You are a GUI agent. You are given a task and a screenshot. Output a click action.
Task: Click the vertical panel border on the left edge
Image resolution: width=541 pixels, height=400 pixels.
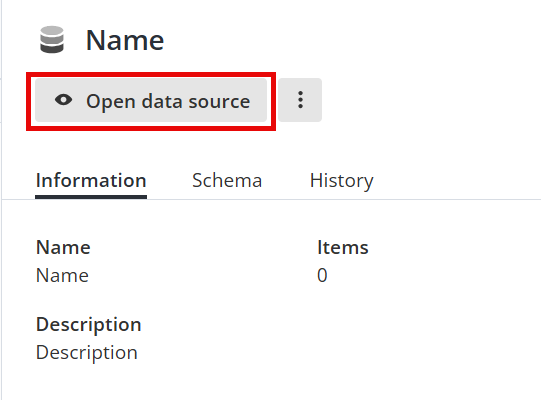tap(1, 200)
